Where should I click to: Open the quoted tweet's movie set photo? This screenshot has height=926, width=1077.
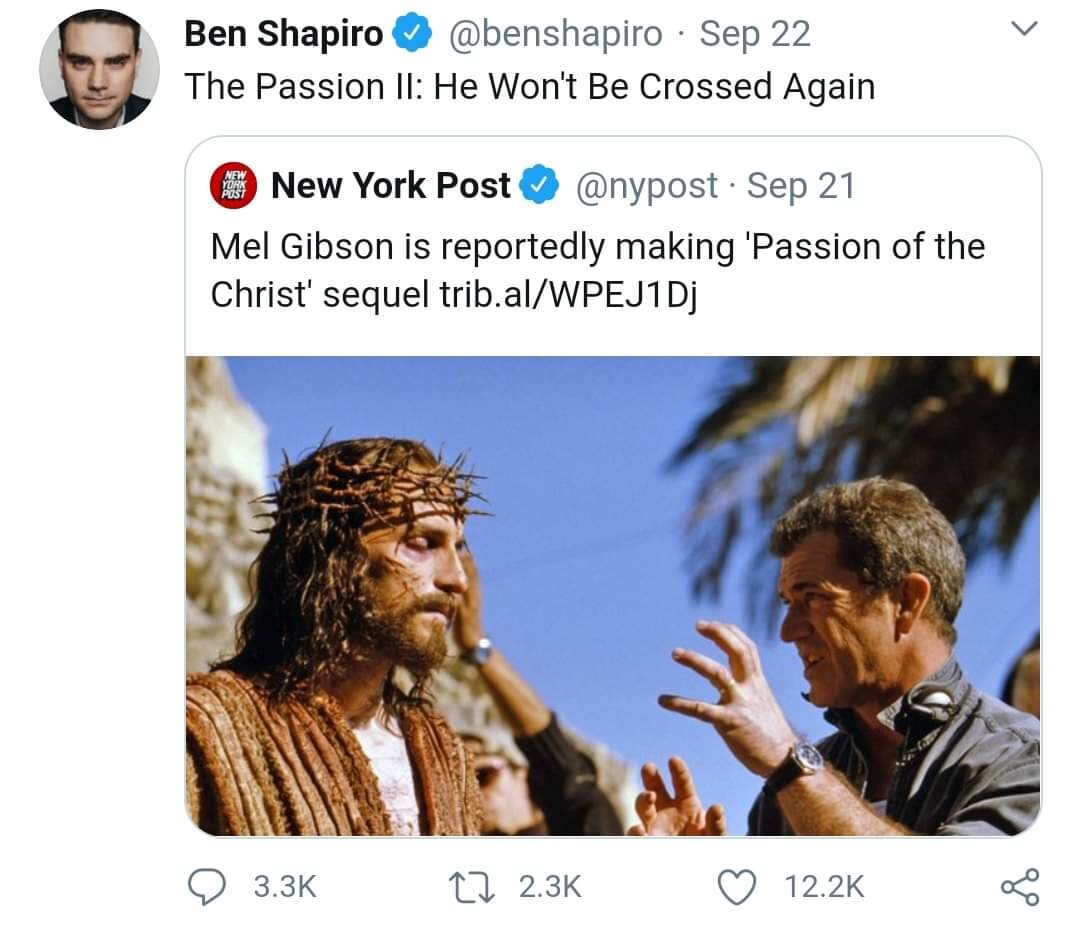(x=612, y=595)
